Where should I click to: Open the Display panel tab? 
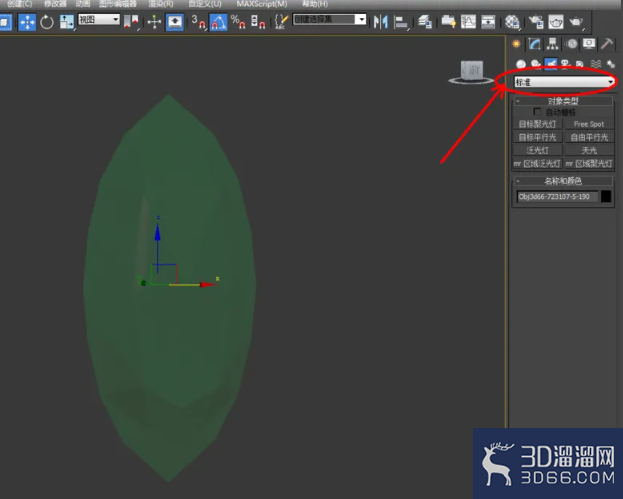[589, 44]
